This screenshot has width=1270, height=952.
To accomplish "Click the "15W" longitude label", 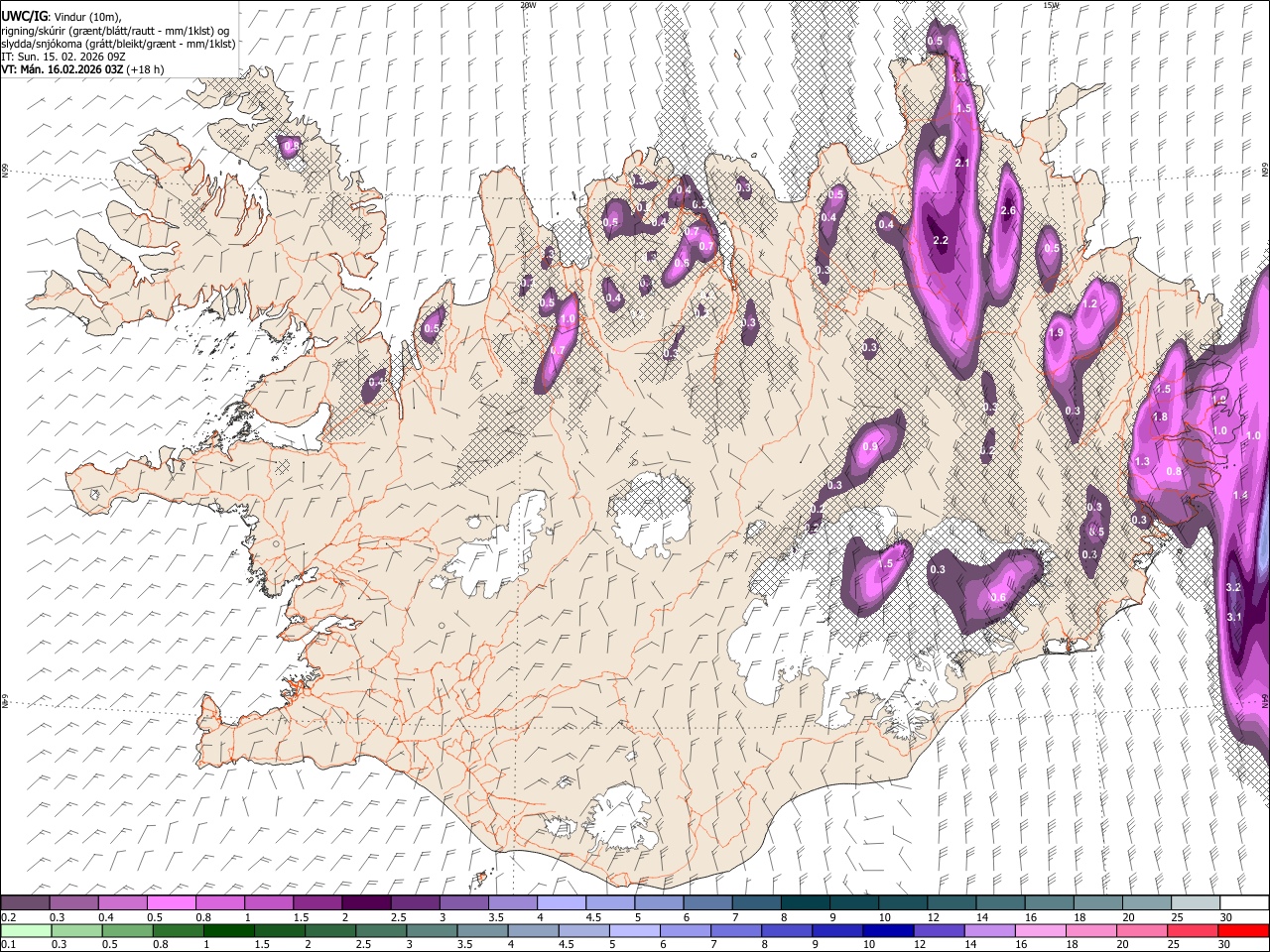I will point(1051,5).
